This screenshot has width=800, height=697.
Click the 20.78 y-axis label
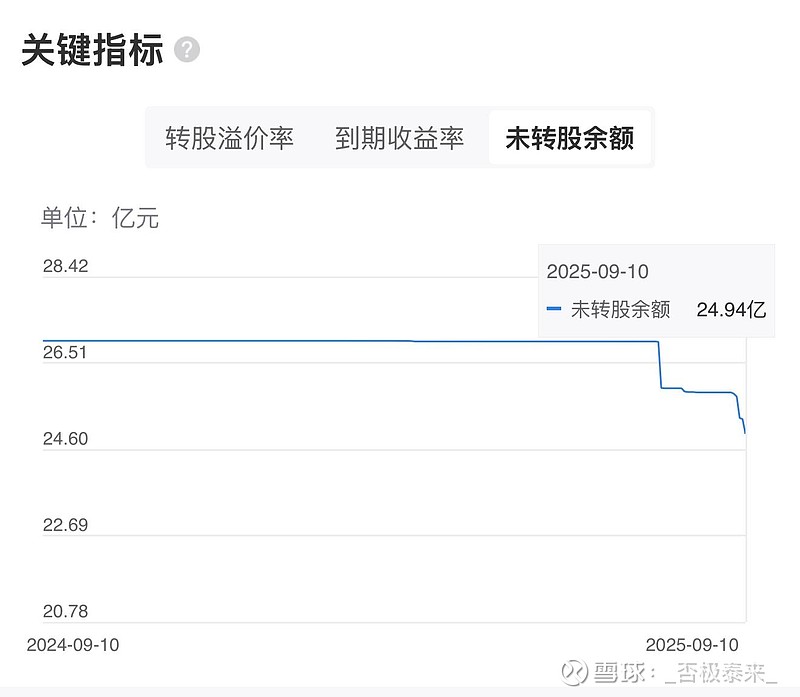point(66,611)
